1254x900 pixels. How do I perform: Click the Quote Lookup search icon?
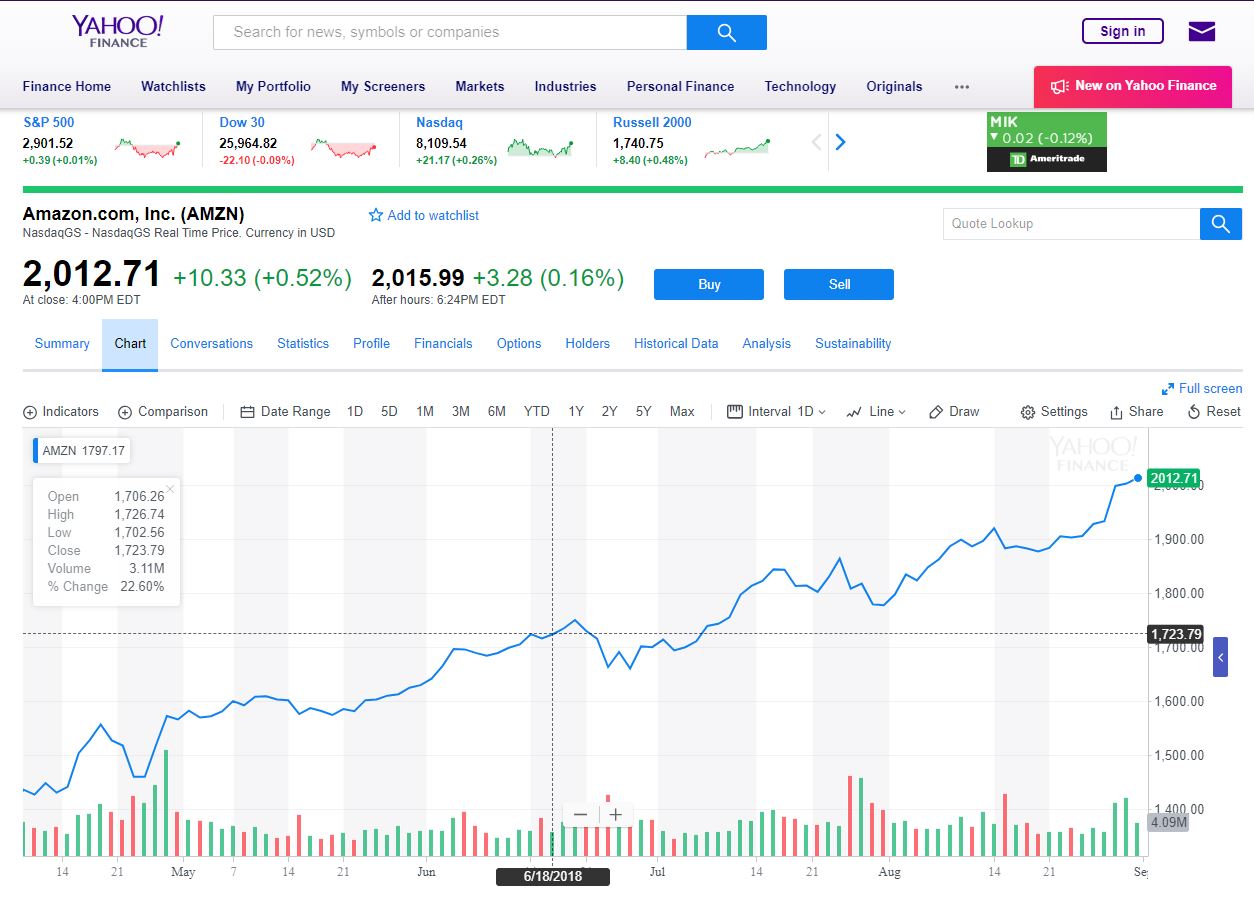[1221, 224]
